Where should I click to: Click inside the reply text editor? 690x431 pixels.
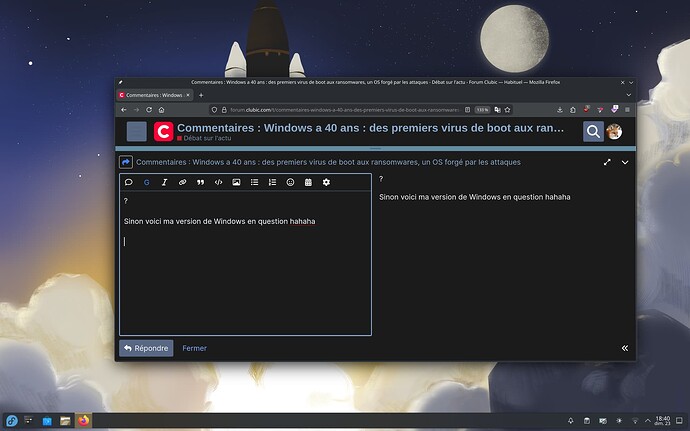click(245, 280)
